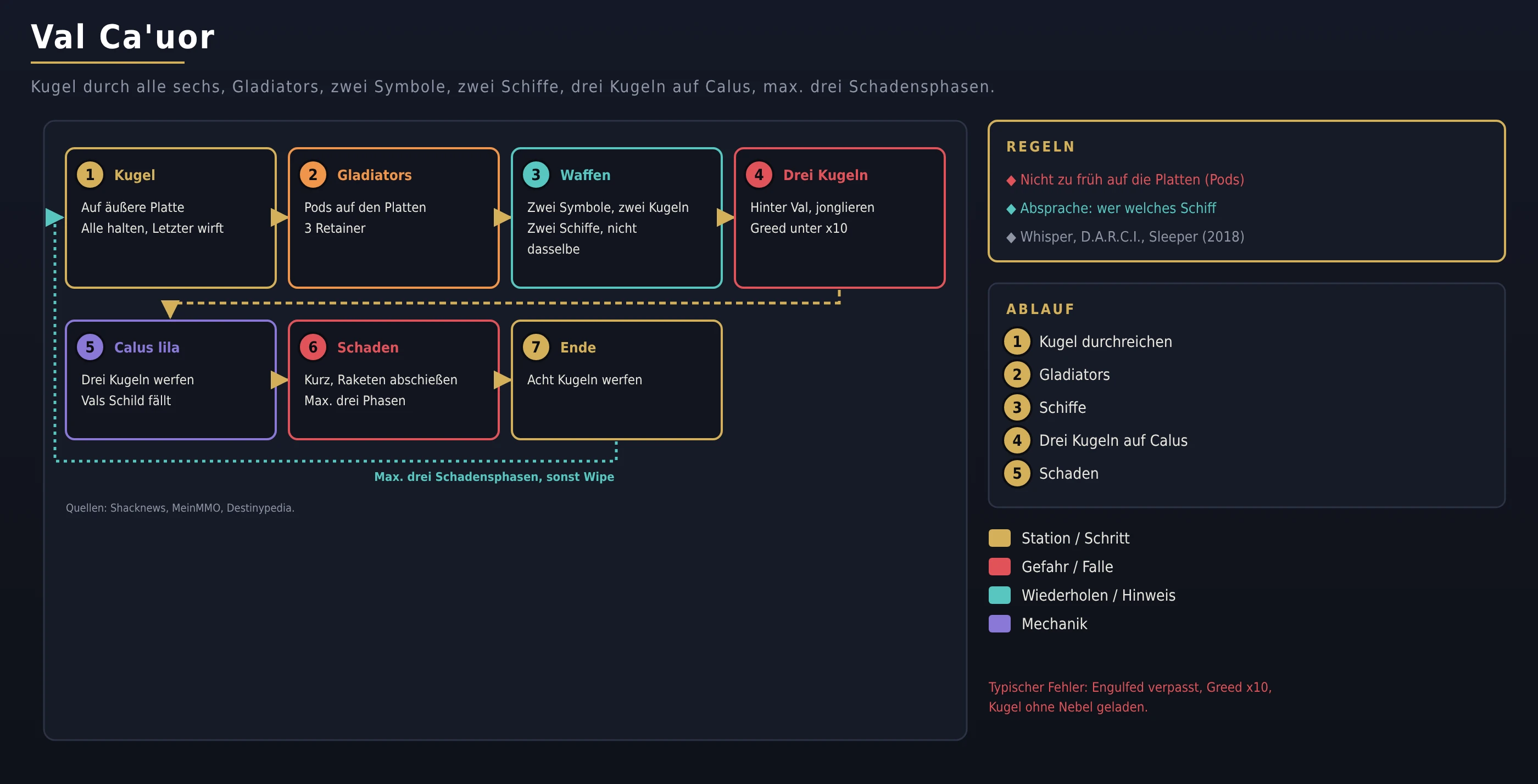Click the Kugel card heading
Viewport: 1538px width, 784px height.
click(135, 175)
